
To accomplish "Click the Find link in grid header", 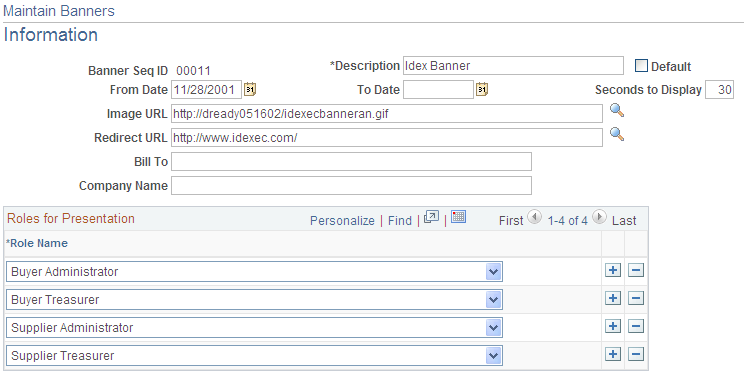I will (400, 221).
